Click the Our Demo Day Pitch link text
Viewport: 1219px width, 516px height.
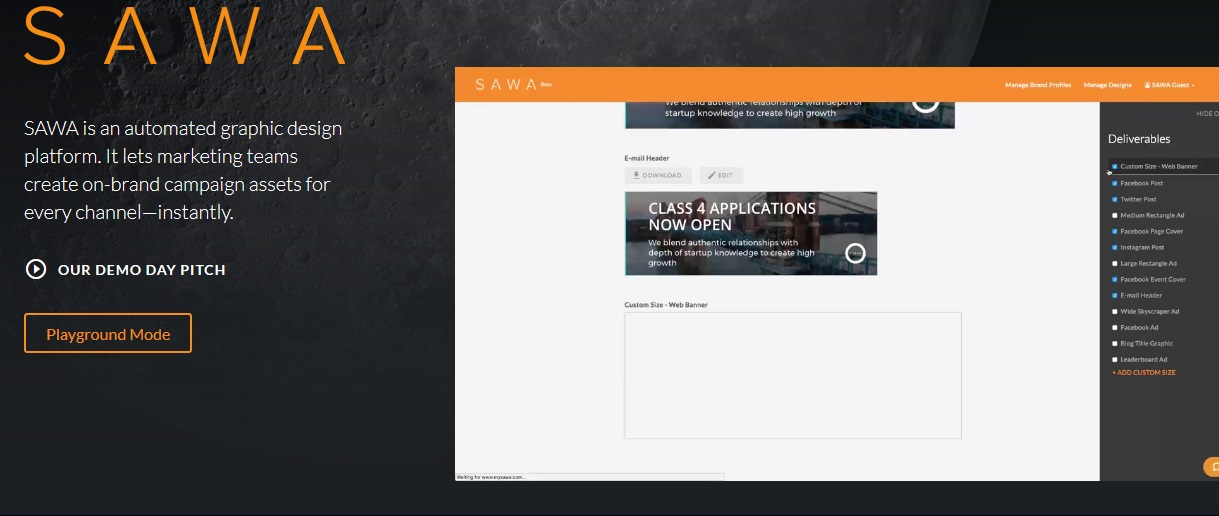(x=141, y=270)
